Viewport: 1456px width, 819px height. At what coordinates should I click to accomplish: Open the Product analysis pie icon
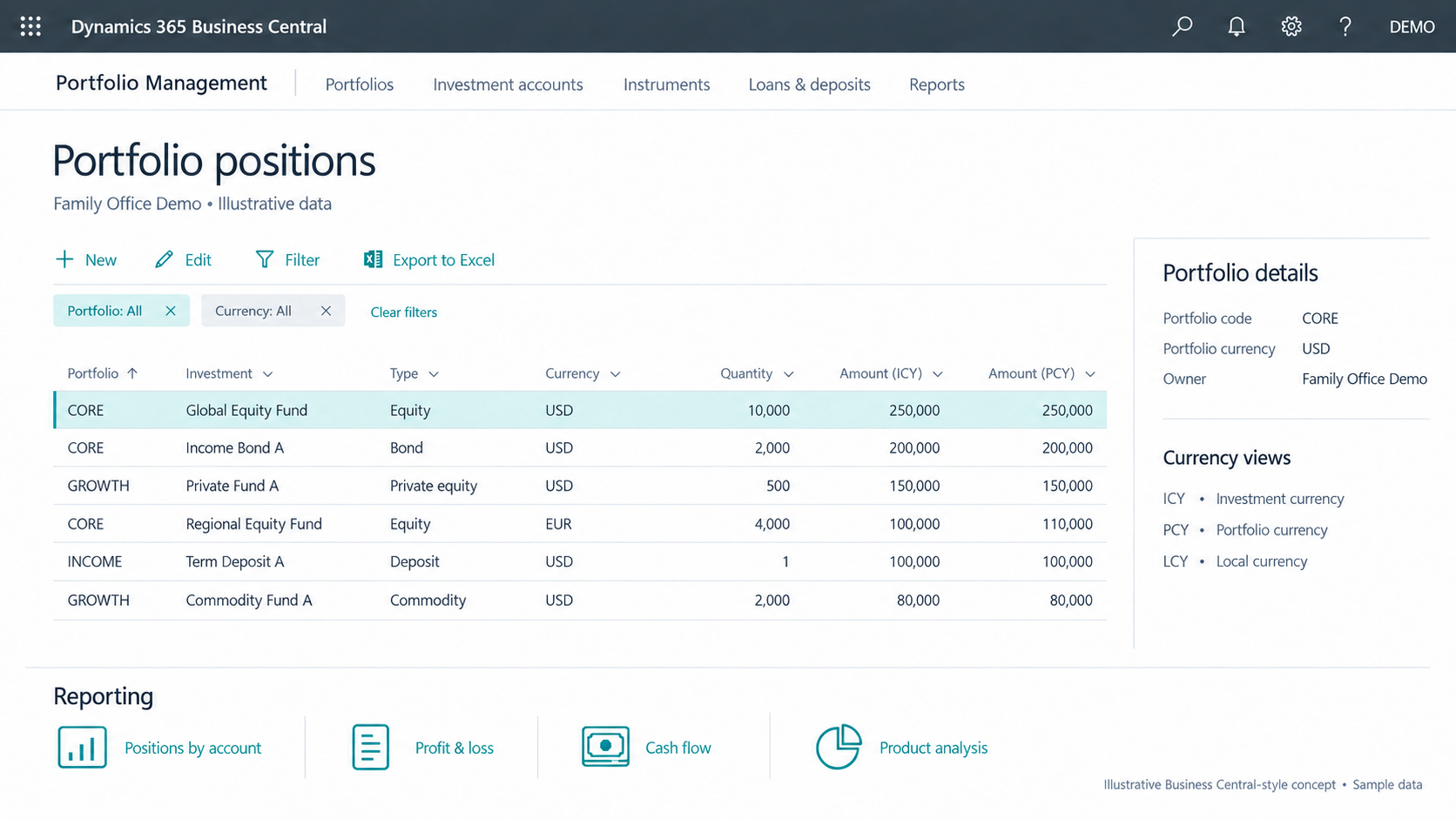click(x=838, y=747)
